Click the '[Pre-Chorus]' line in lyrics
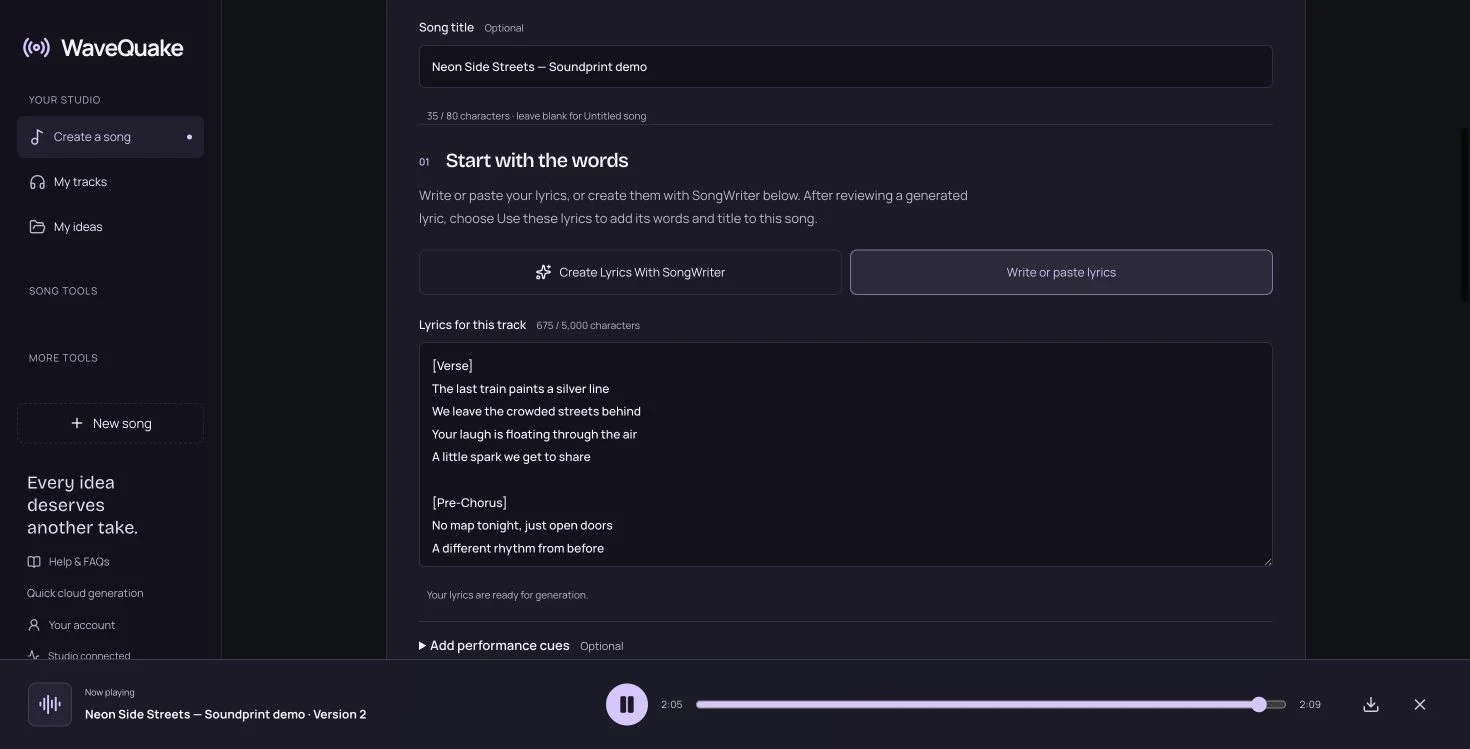This screenshot has height=749, width=1470. (x=469, y=502)
